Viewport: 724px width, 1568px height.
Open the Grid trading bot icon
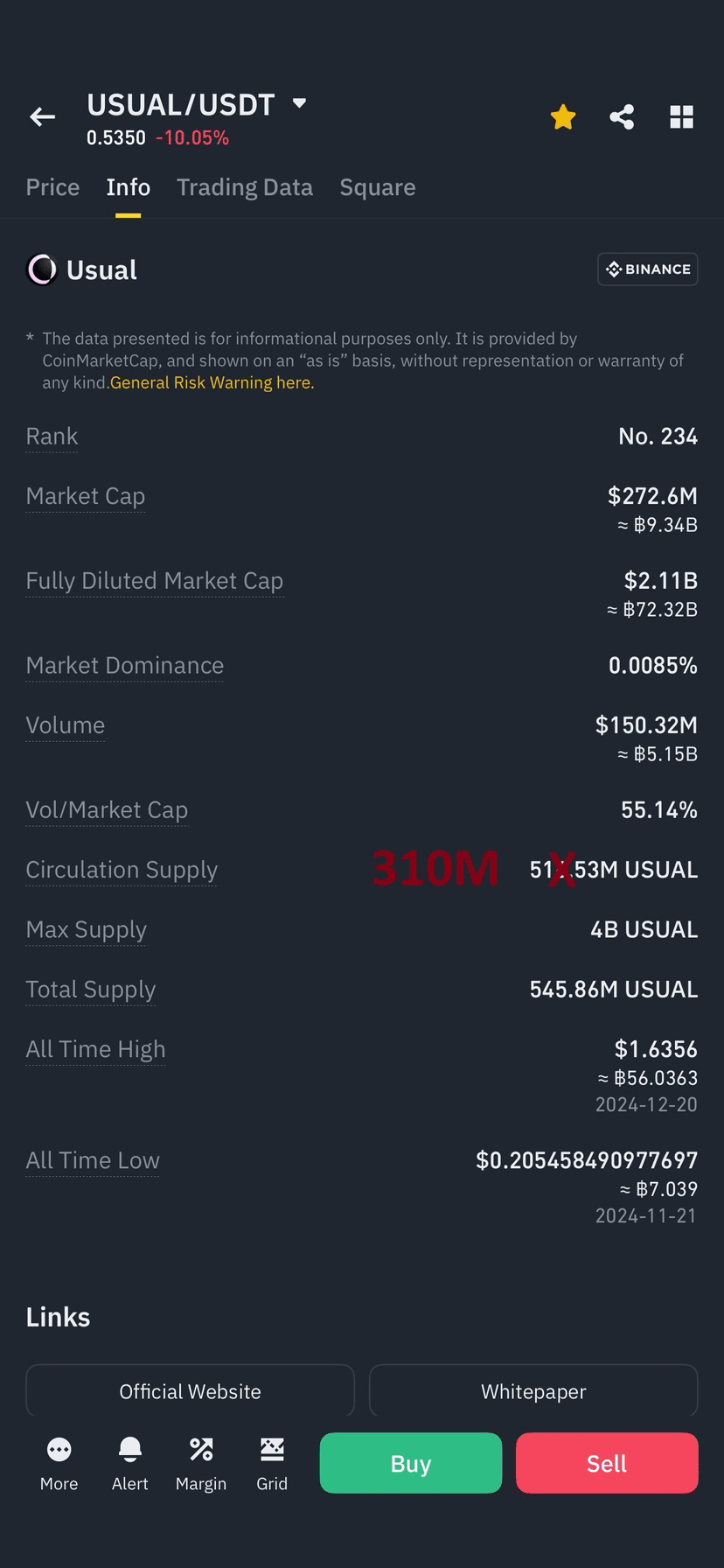tap(272, 1464)
